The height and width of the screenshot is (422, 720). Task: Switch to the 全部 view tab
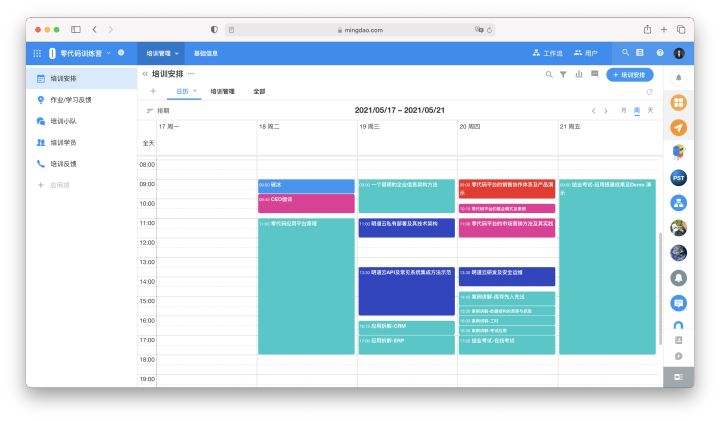[x=259, y=91]
